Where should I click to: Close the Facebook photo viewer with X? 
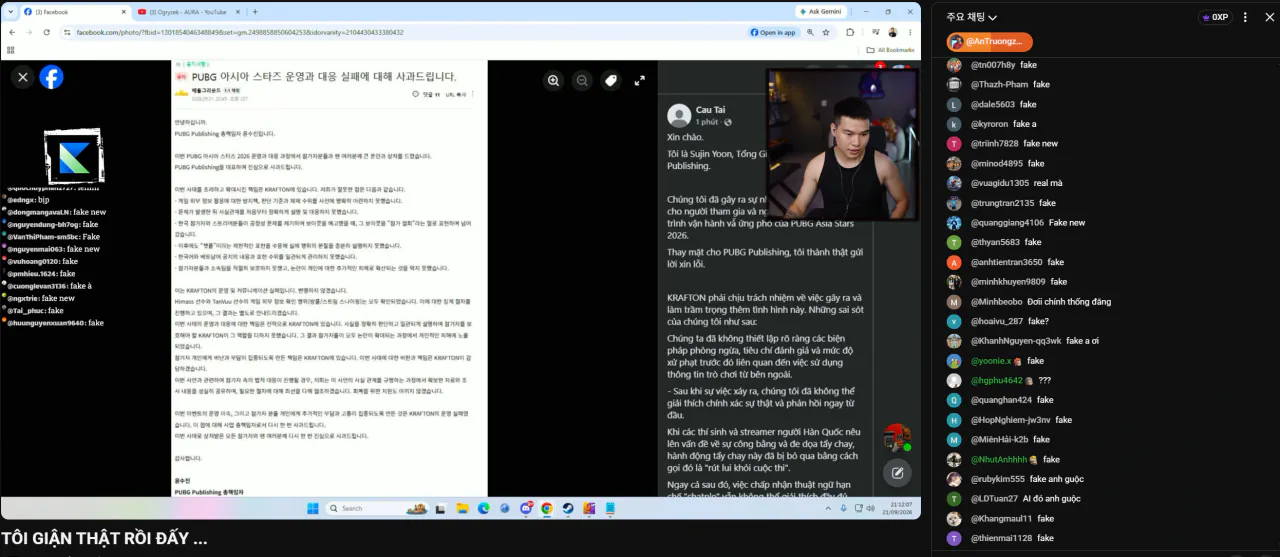22,77
